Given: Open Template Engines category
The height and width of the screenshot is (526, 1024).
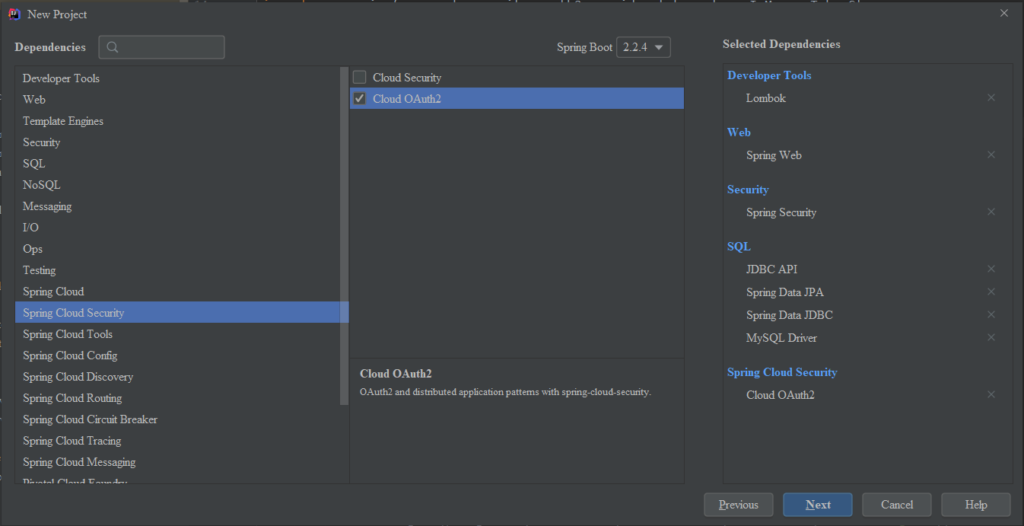Looking at the screenshot, I should pyautogui.click(x=182, y=121).
